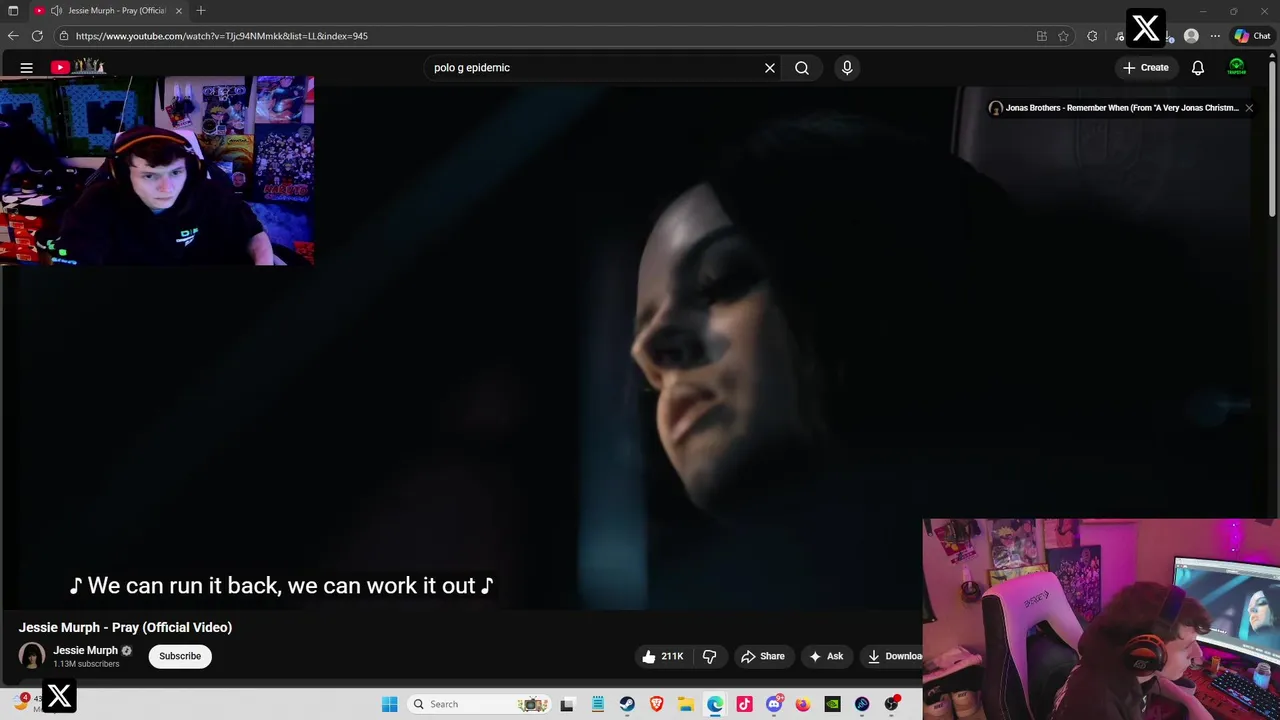
Task: Open the Windows Start menu
Action: pos(390,704)
